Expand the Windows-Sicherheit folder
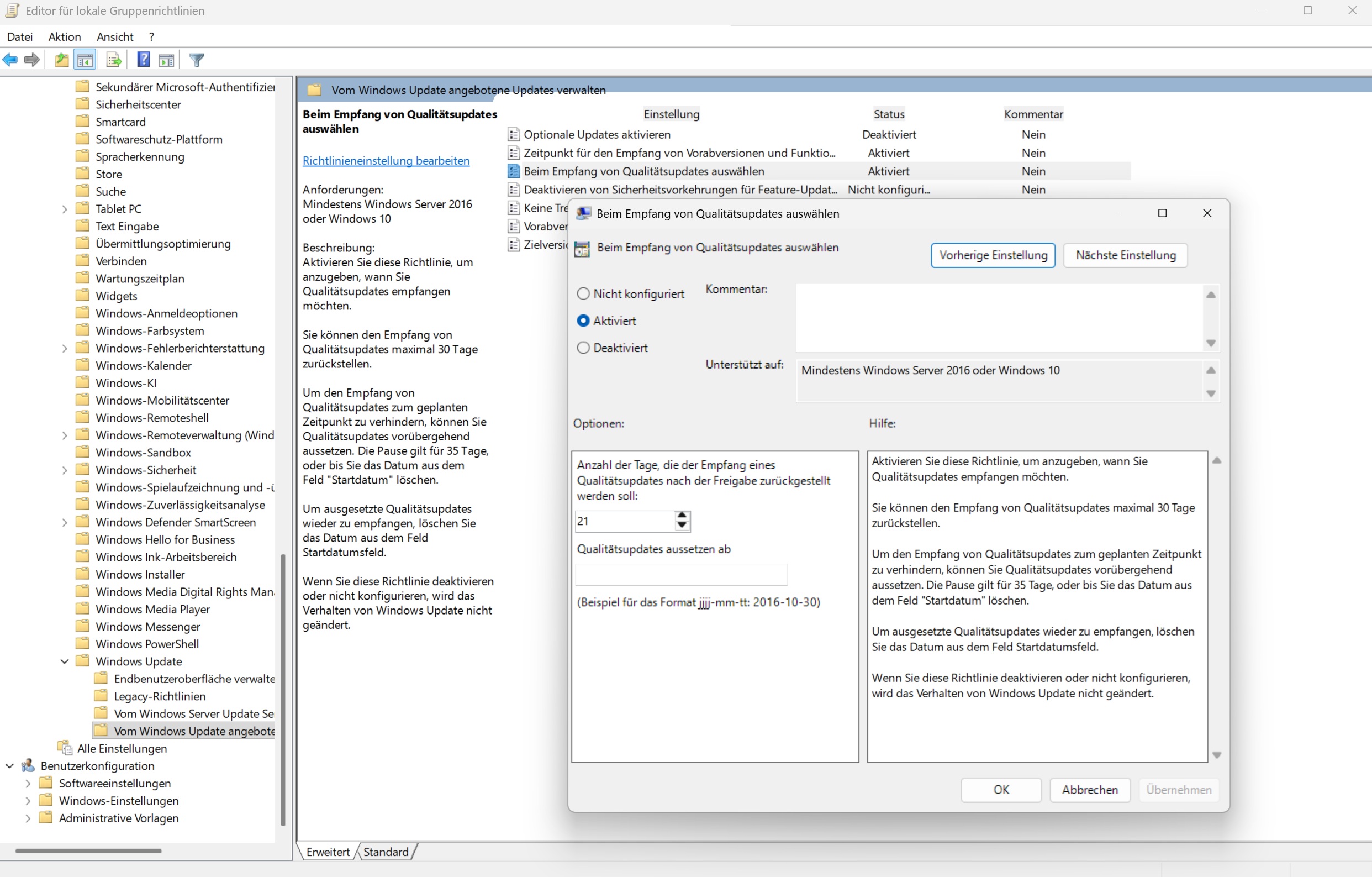The width and height of the screenshot is (1372, 877). point(65,470)
